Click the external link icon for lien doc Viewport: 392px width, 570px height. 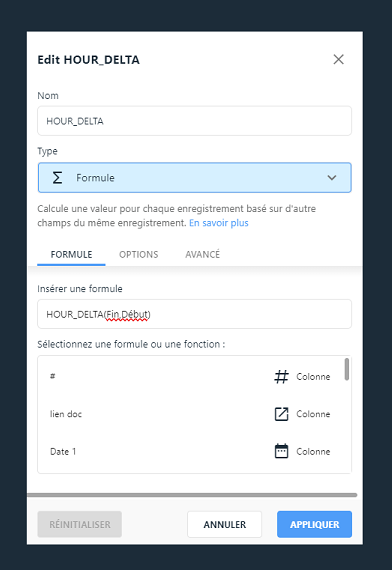pos(281,414)
